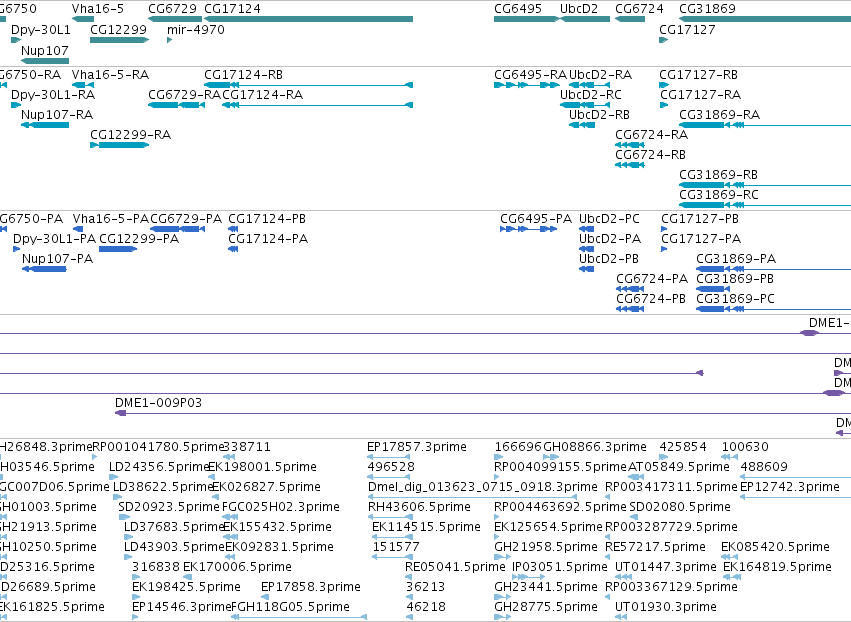
Task: Select the UbcD2-RB transcript label
Action: tap(599, 115)
